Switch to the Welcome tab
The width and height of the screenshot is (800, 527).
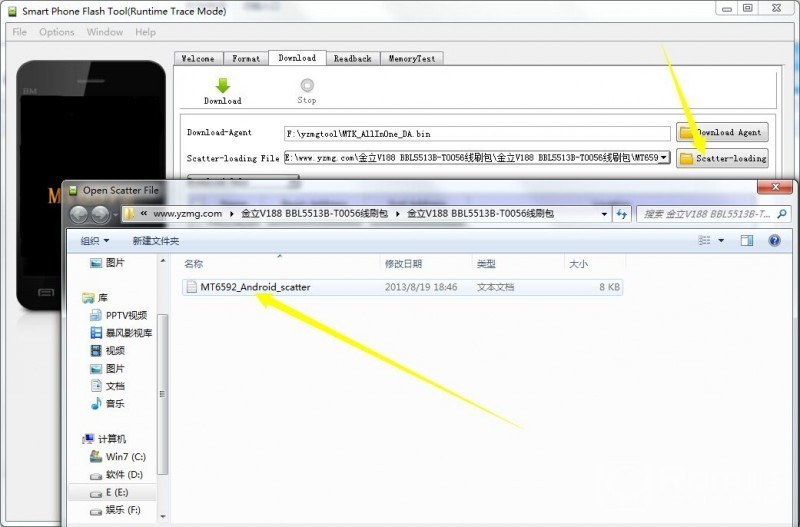click(x=198, y=59)
